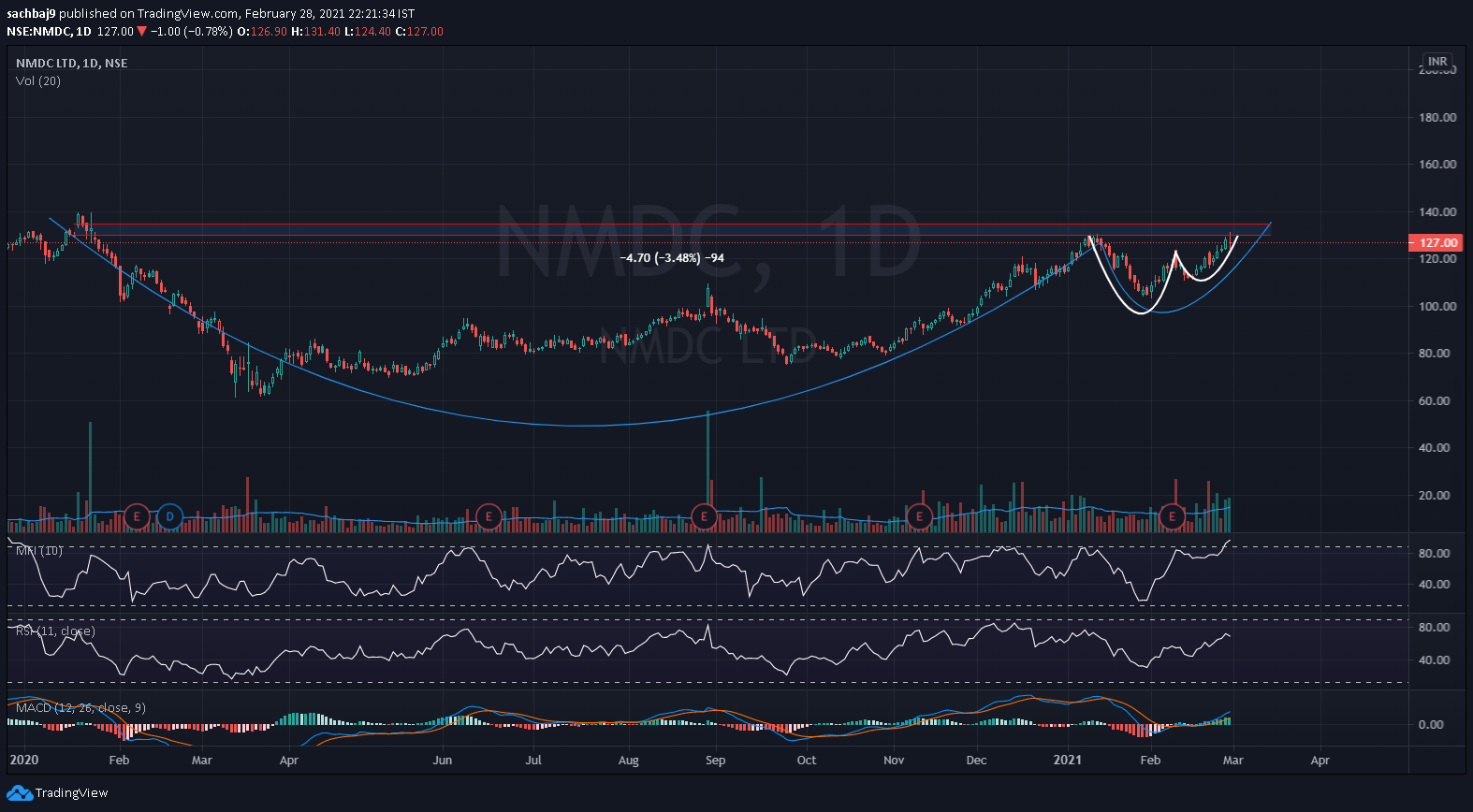Click the 40.00 label on the RSI axis
The image size is (1473, 812).
[x=1435, y=660]
